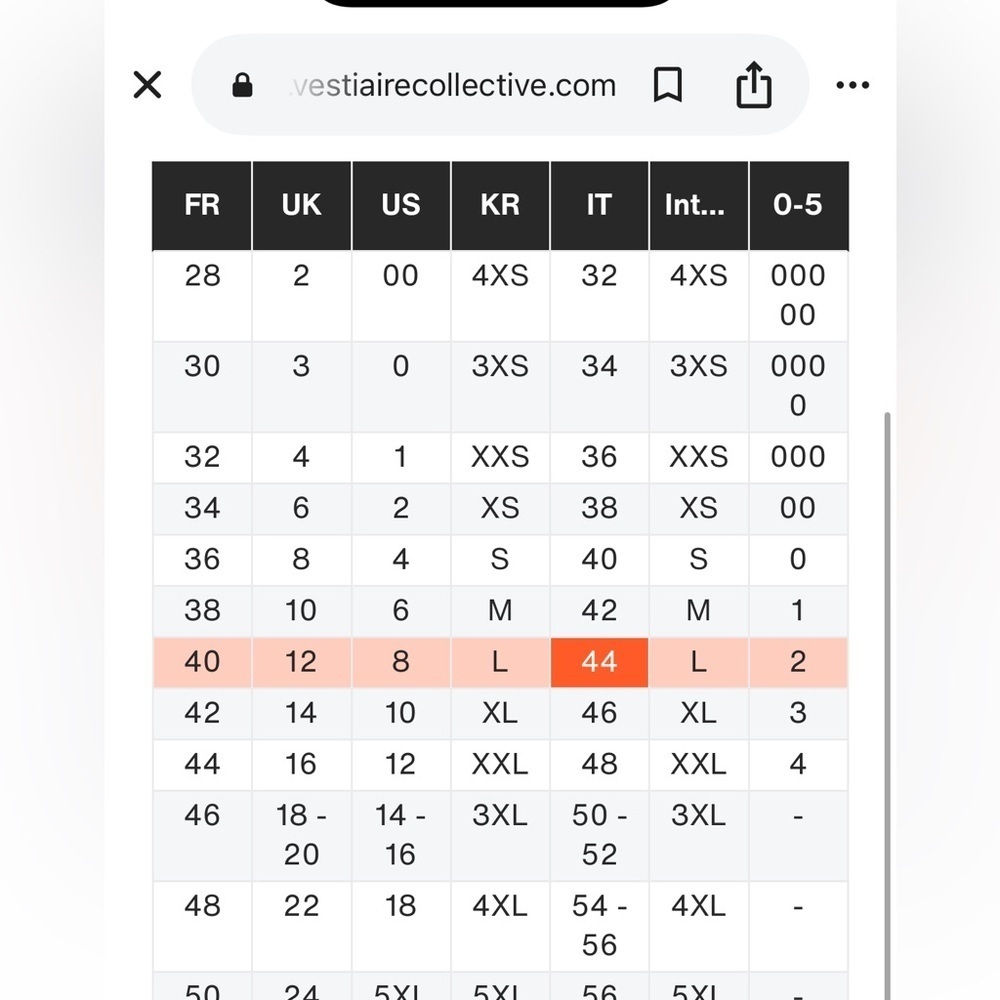Select the IT column header
Viewport: 1000px width, 1000px height.
[599, 205]
